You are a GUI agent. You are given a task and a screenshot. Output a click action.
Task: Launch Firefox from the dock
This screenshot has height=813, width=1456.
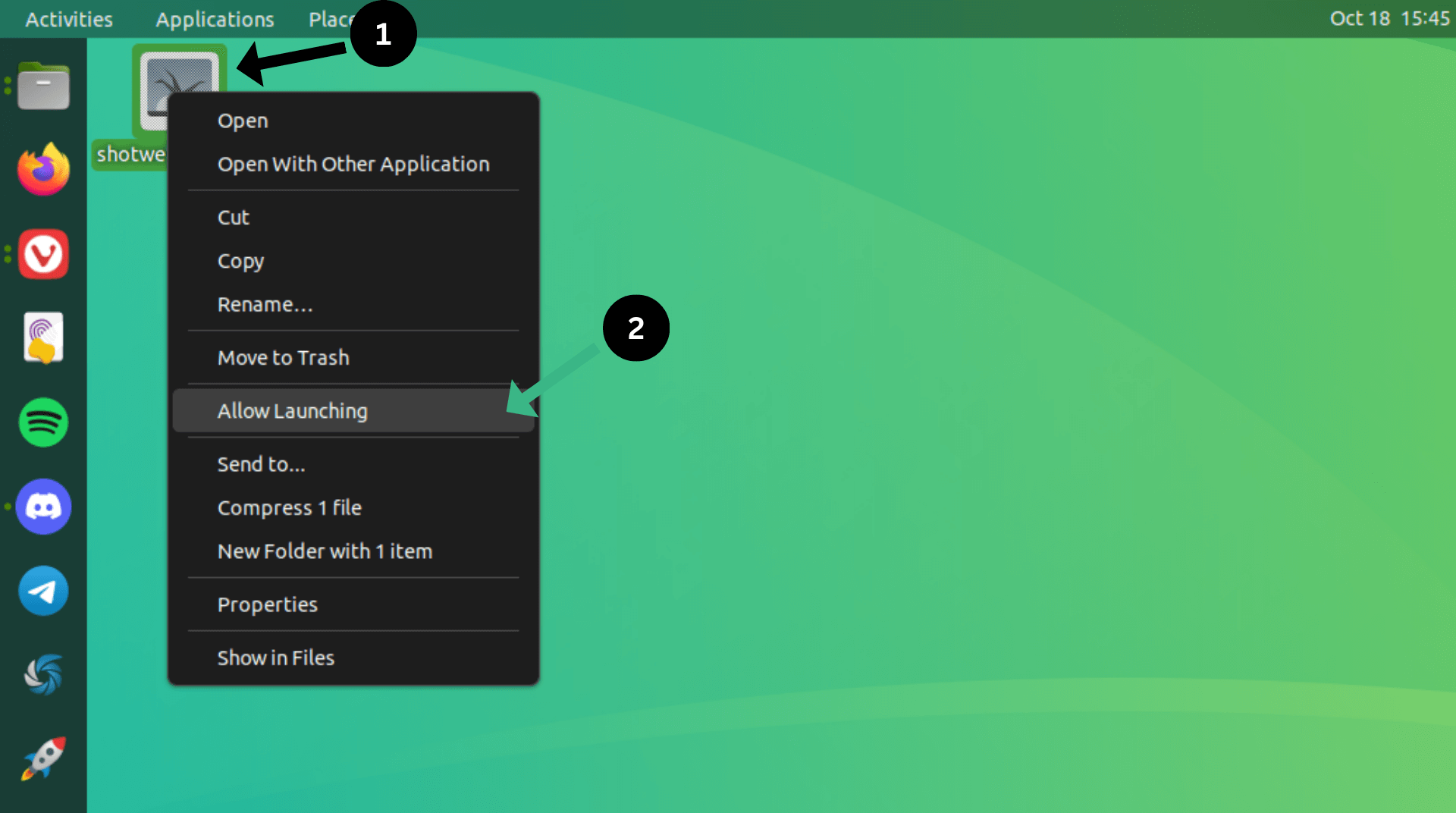pos(43,169)
